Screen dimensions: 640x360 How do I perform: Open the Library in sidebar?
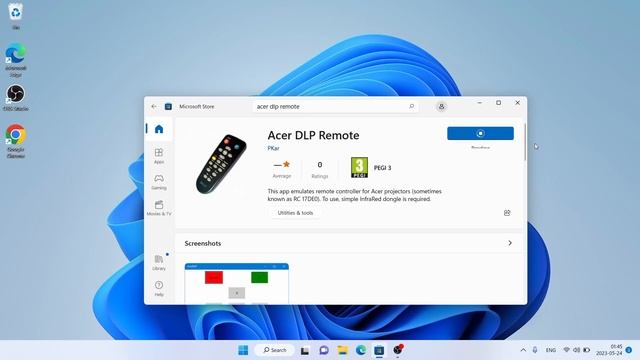pos(159,262)
